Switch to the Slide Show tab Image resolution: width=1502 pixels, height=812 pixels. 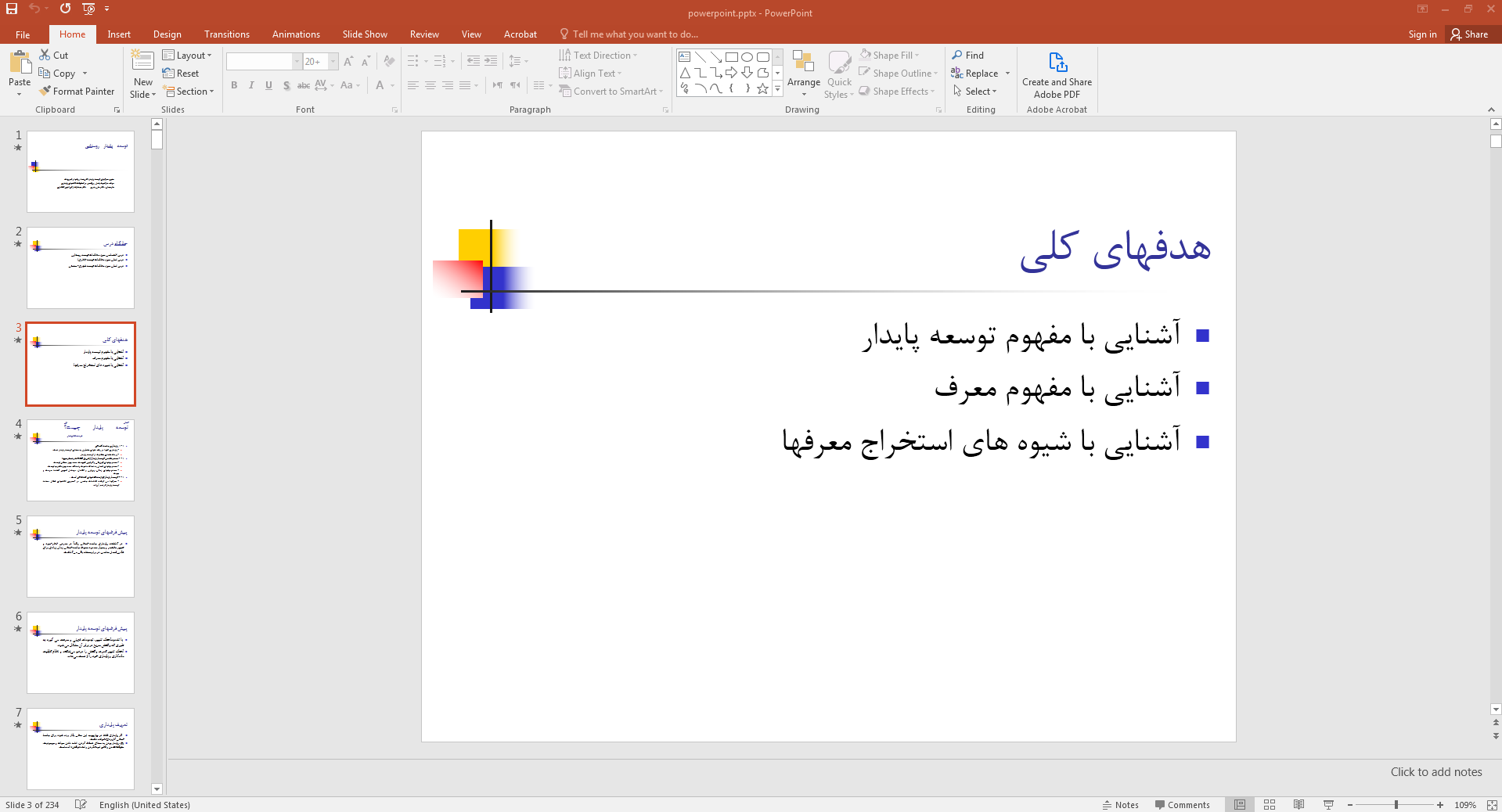point(364,34)
